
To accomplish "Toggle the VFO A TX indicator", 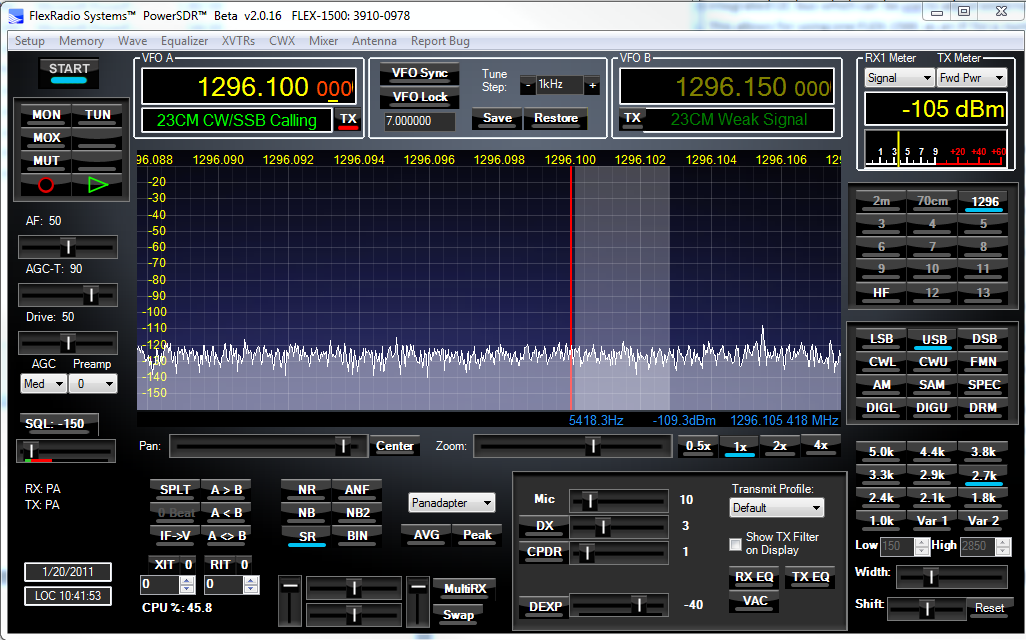I will pos(348,120).
